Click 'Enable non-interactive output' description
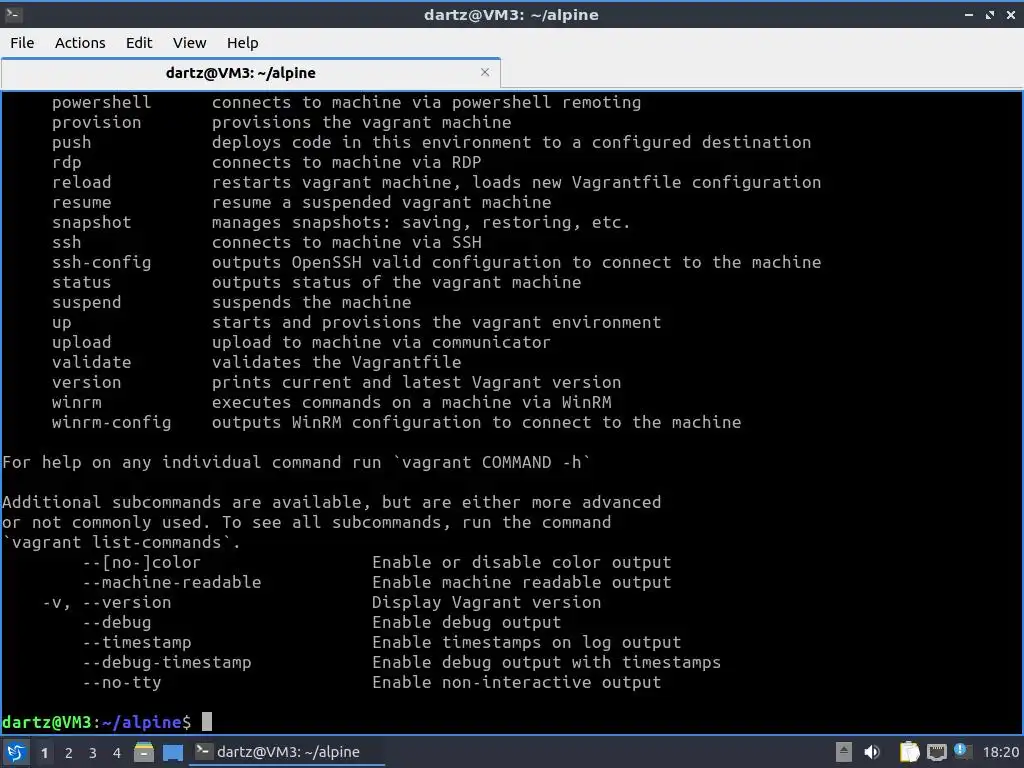1024x768 pixels. (516, 682)
